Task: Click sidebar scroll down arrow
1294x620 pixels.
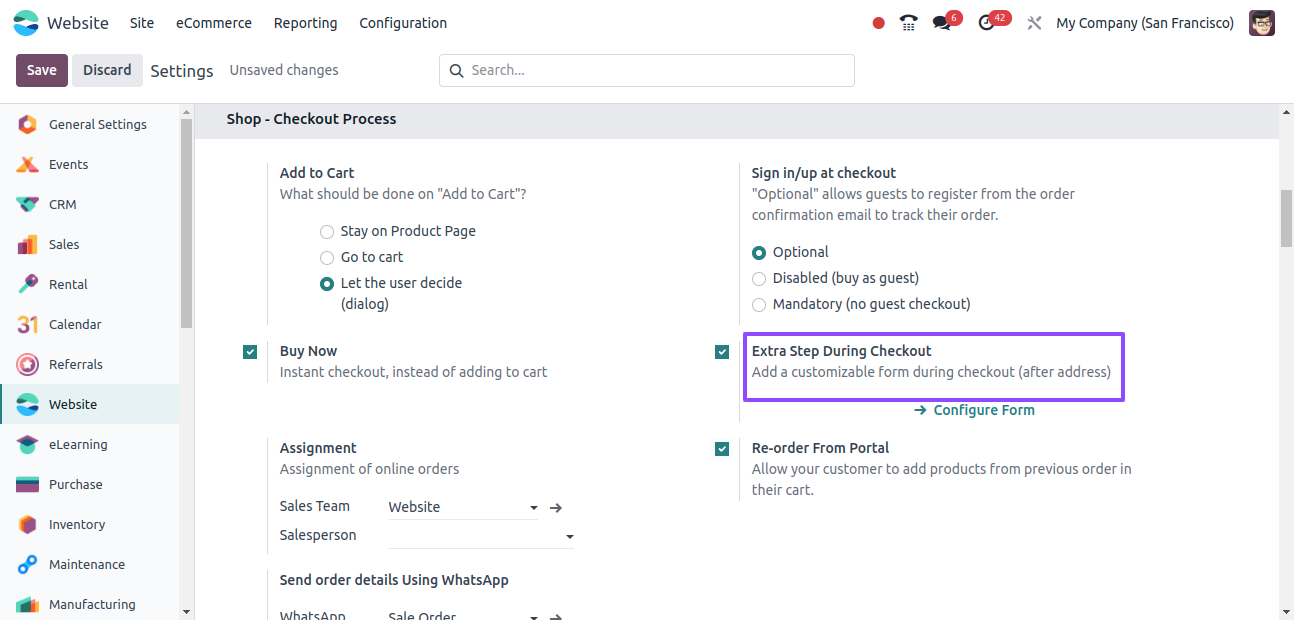Action: point(186,611)
